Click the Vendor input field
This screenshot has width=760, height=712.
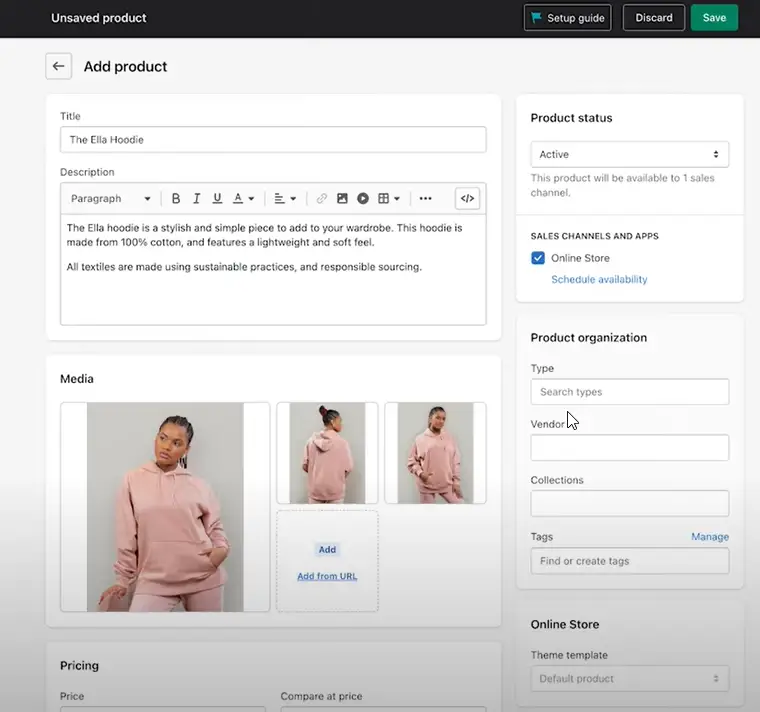coord(630,447)
